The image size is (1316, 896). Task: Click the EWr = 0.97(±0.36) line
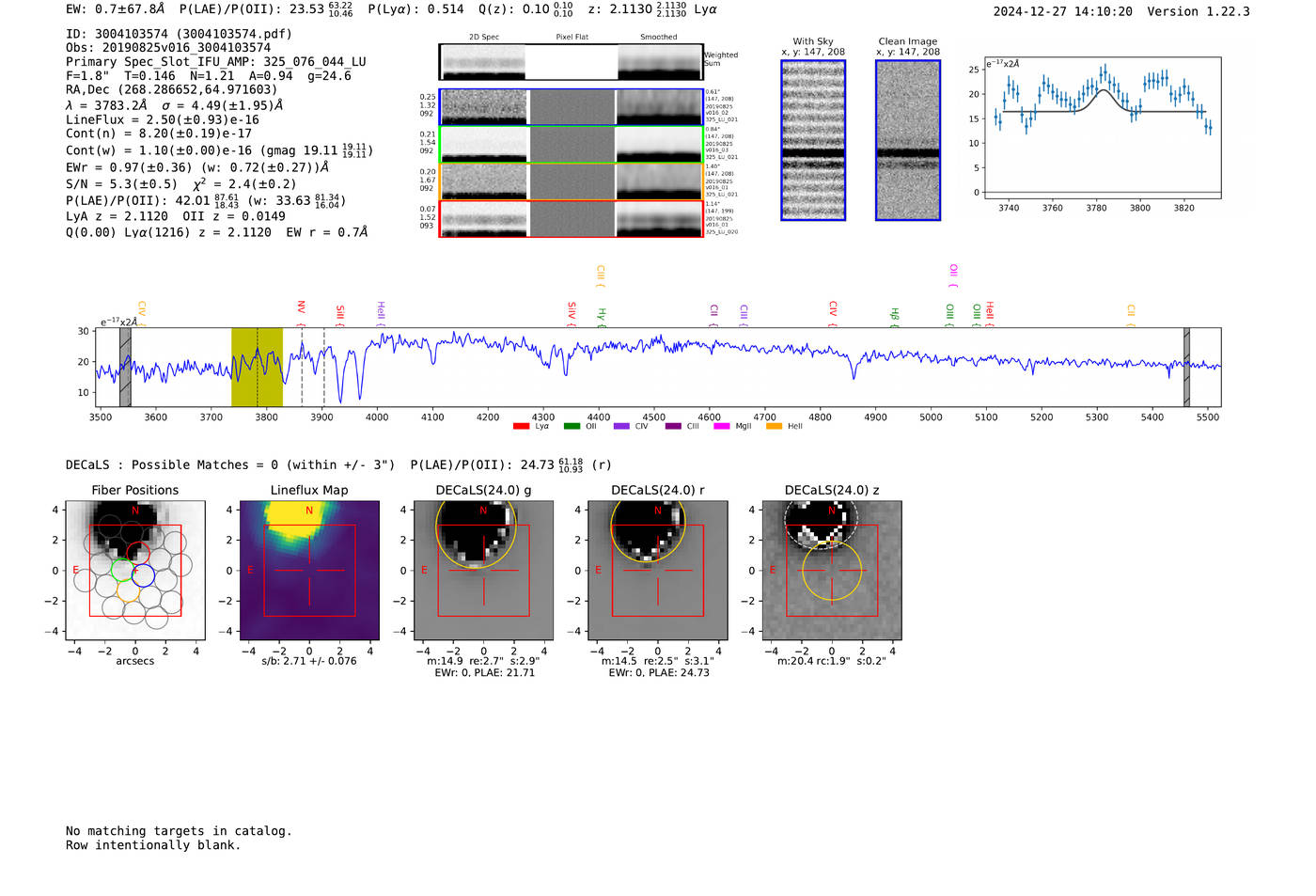coord(197,167)
